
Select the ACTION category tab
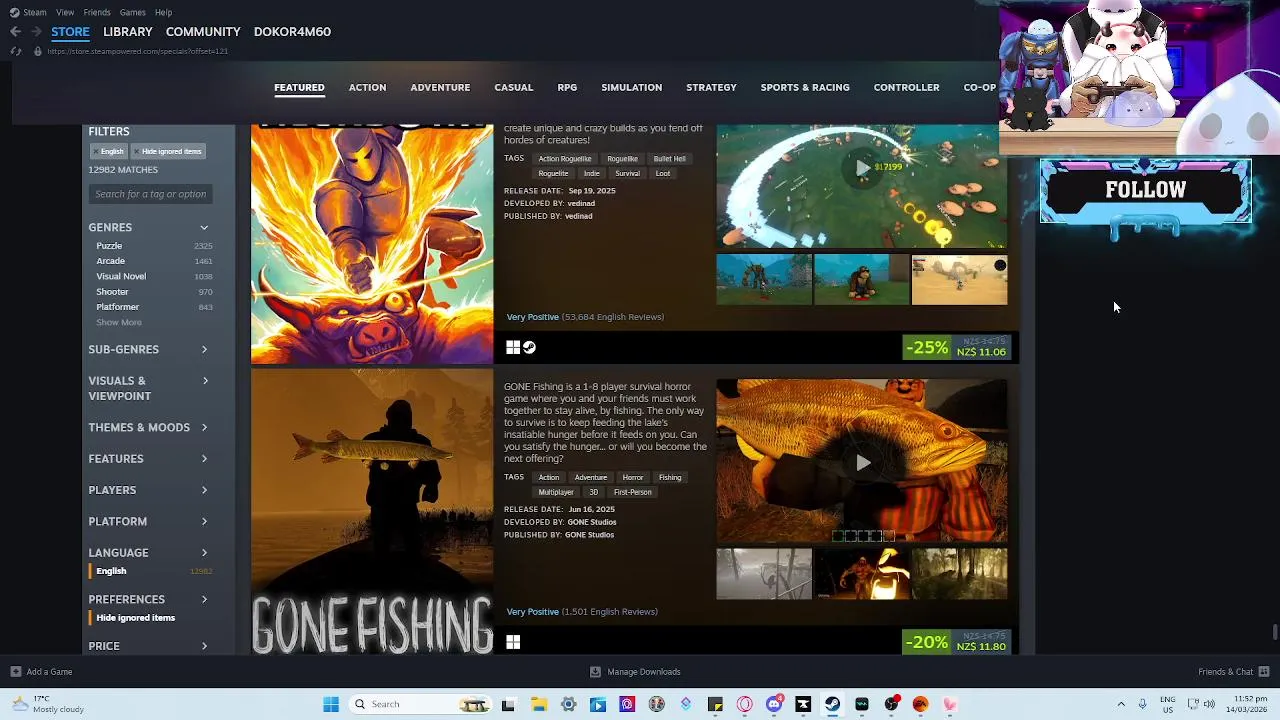[x=367, y=87]
